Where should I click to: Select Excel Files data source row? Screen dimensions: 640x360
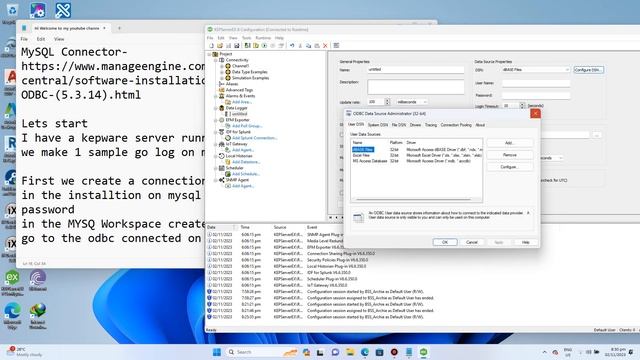point(417,155)
